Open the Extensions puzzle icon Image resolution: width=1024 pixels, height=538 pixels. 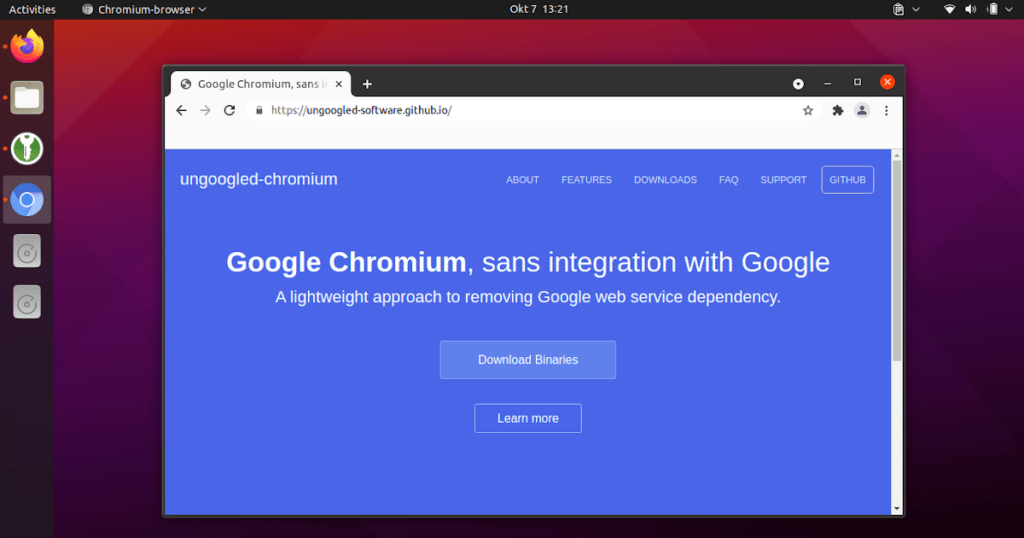click(838, 110)
